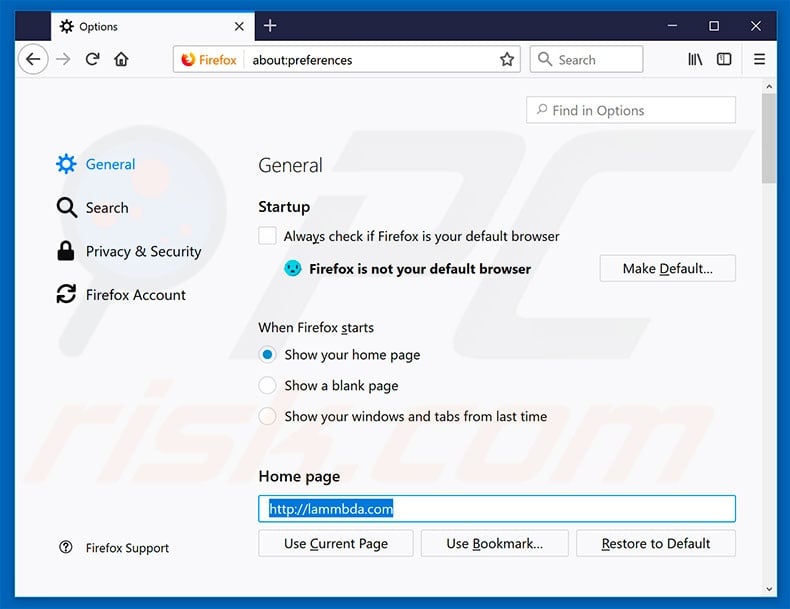Bookmark this page with the star icon
Image resolution: width=790 pixels, height=609 pixels.
click(x=507, y=59)
